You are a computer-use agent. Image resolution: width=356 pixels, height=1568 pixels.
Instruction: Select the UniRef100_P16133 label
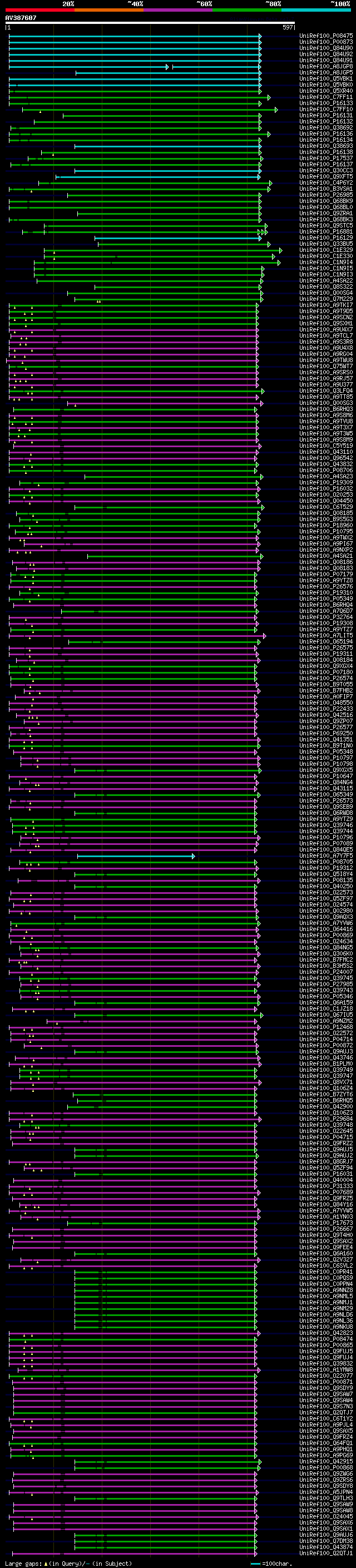coord(326,103)
